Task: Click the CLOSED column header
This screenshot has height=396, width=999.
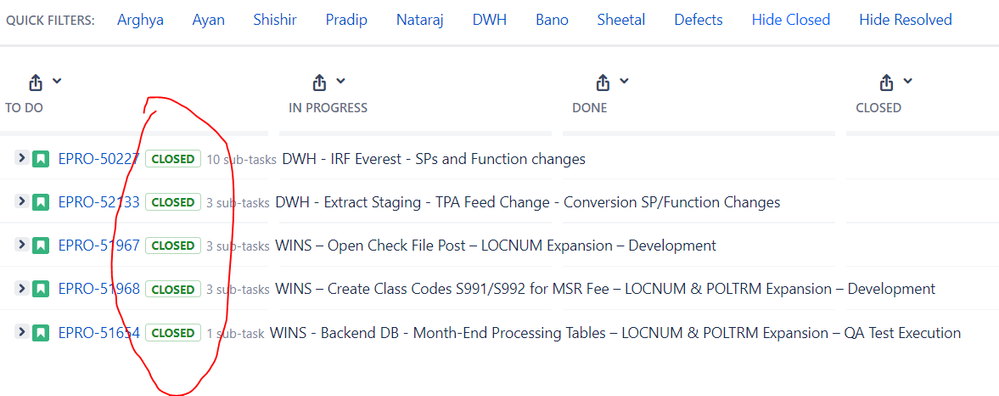Action: click(878, 108)
